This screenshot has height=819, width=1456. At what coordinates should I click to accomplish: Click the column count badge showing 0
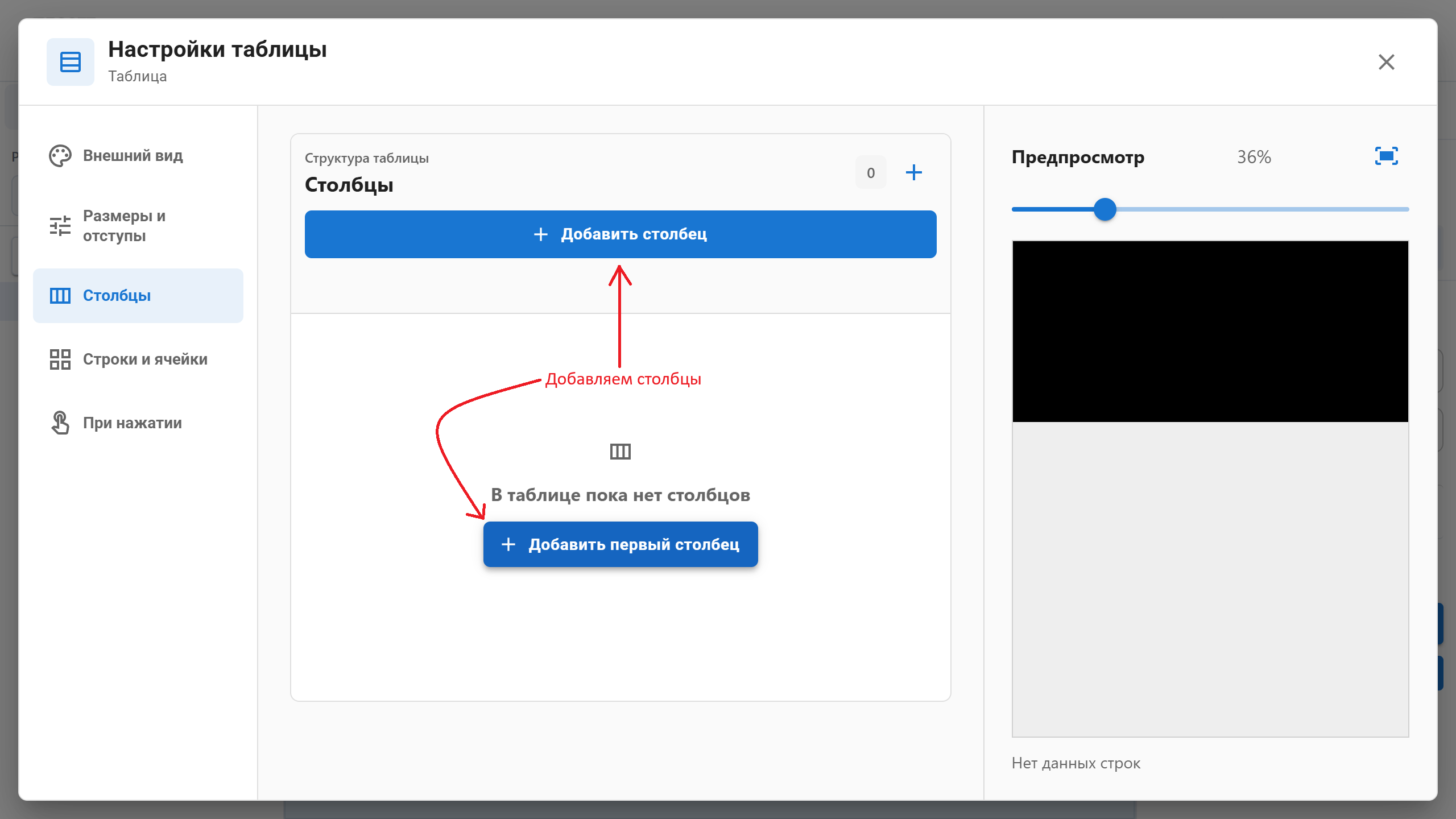[871, 172]
